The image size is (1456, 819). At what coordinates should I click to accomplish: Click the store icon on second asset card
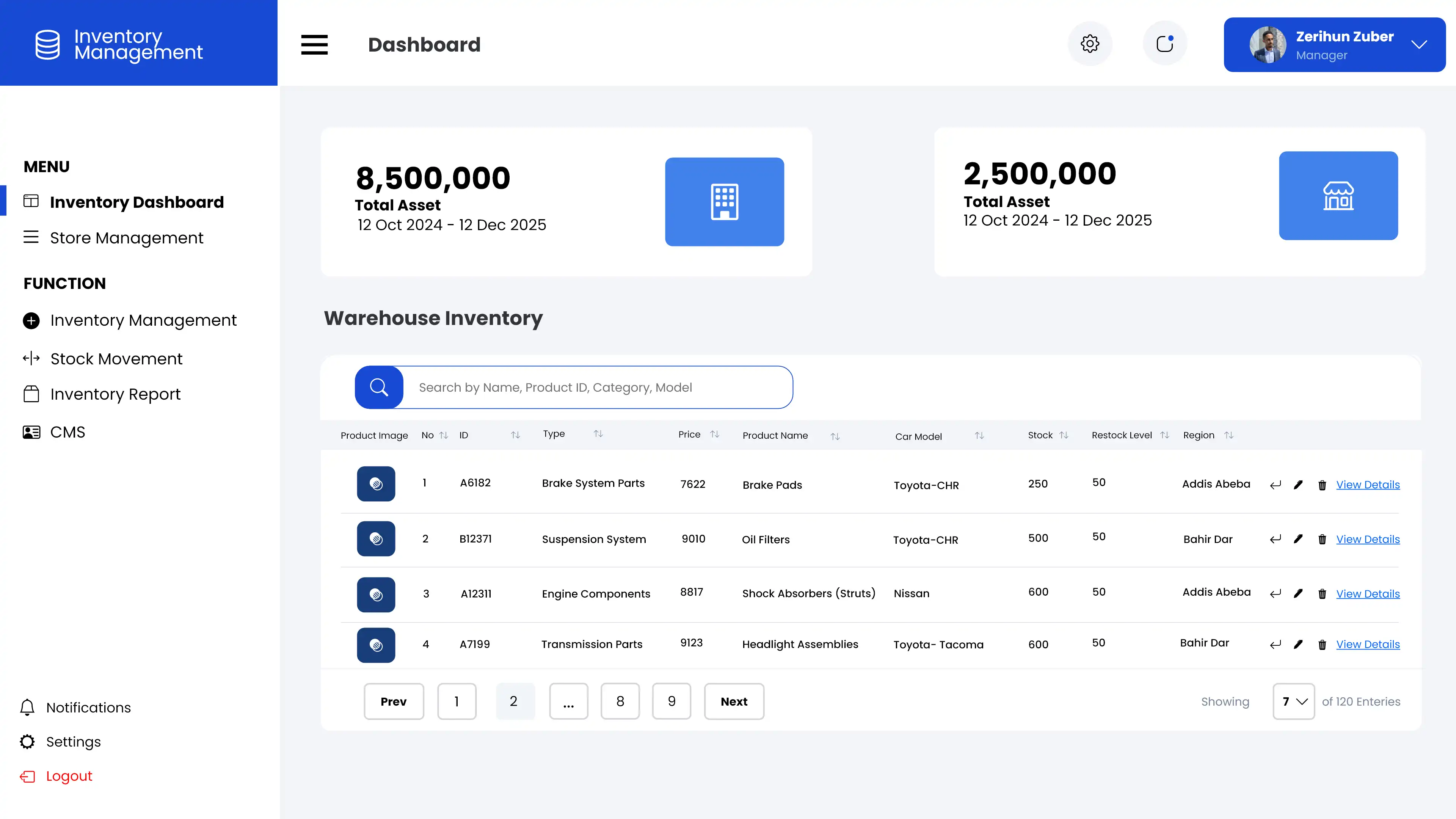tap(1338, 196)
